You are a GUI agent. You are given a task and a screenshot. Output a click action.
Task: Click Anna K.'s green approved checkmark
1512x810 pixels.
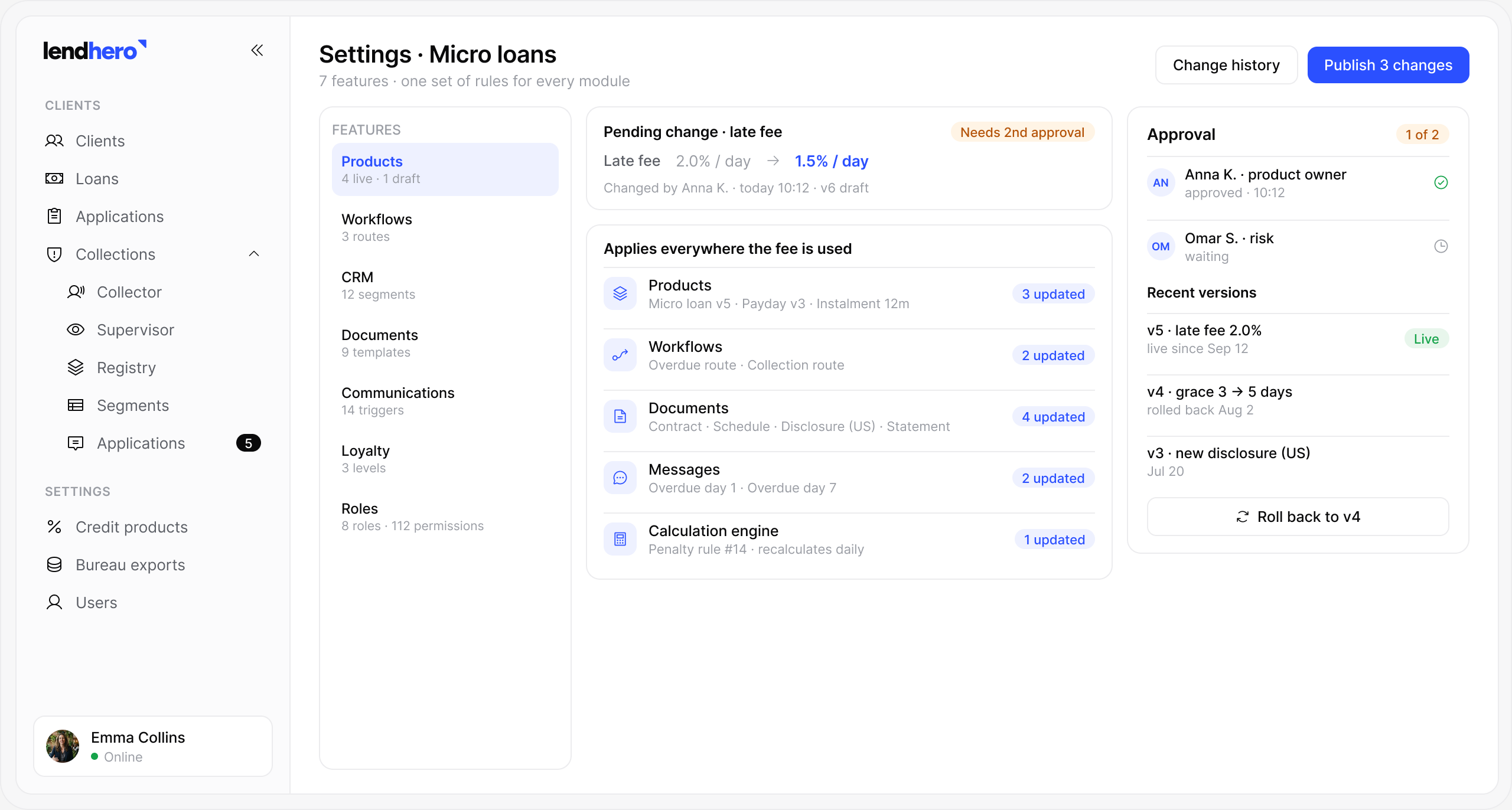[1441, 182]
